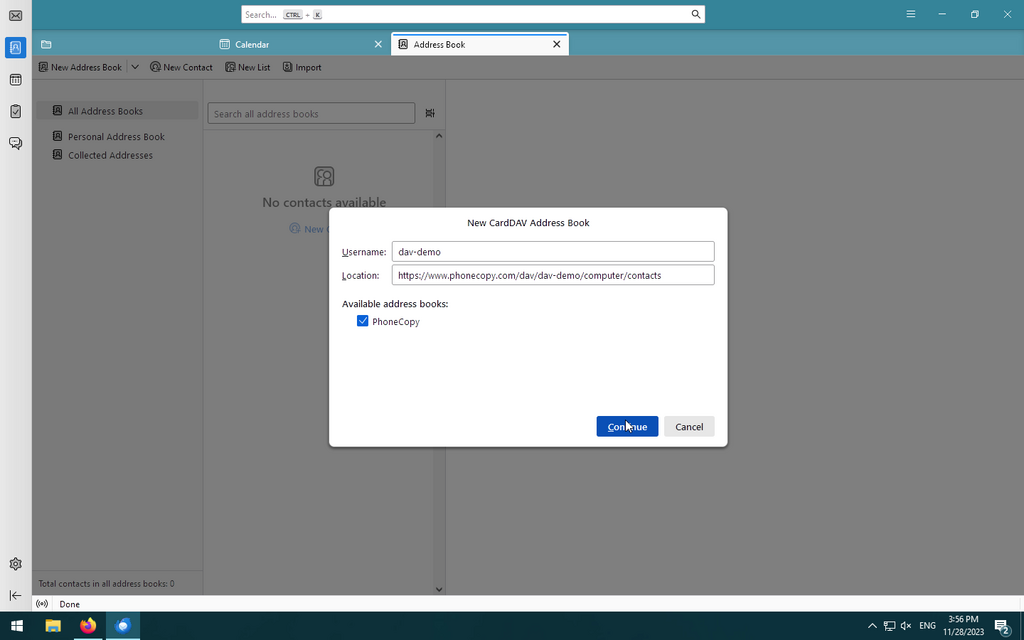Viewport: 1024px width, 640px height.
Task: Open the Mail space icon in sidebar
Action: point(15,15)
